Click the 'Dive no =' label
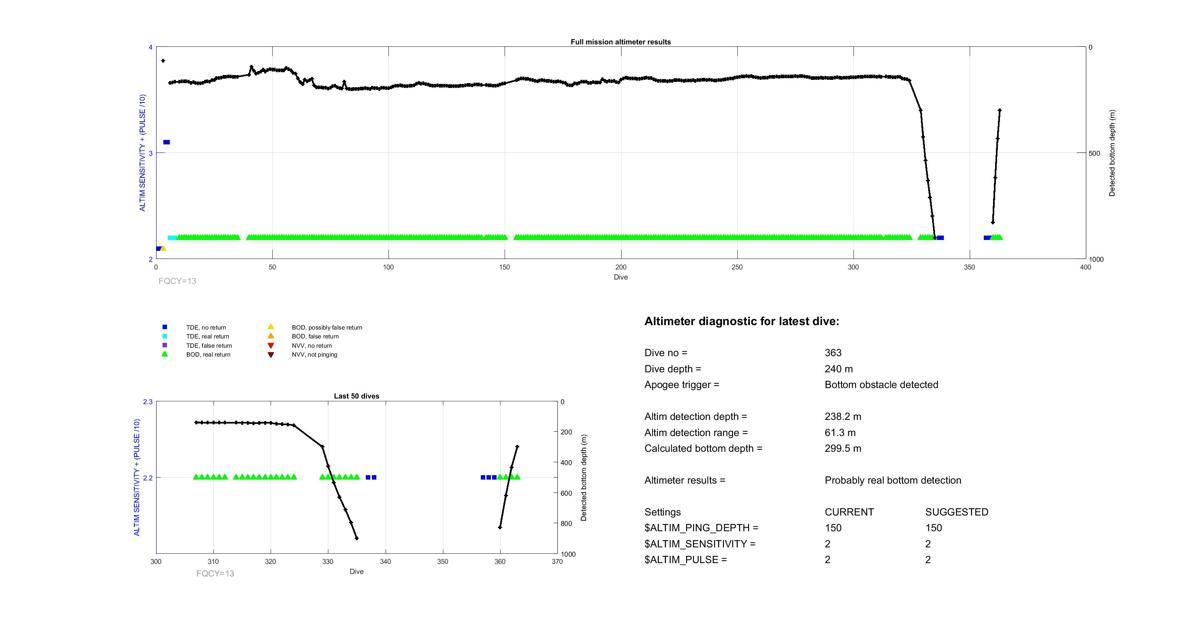Image resolution: width=1200 pixels, height=622 pixels. pyautogui.click(x=666, y=353)
